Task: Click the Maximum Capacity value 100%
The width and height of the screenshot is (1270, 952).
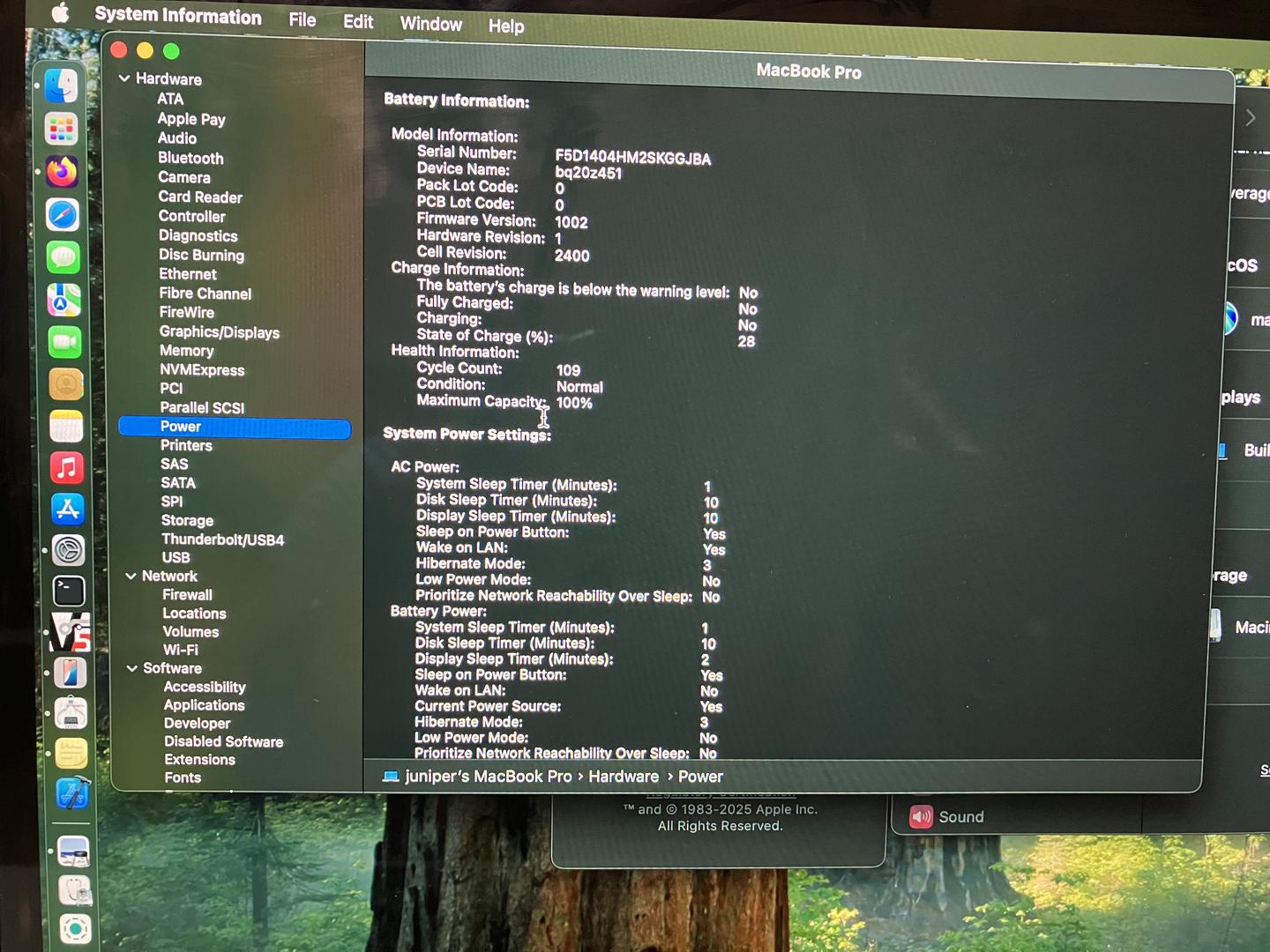Action: [x=575, y=404]
